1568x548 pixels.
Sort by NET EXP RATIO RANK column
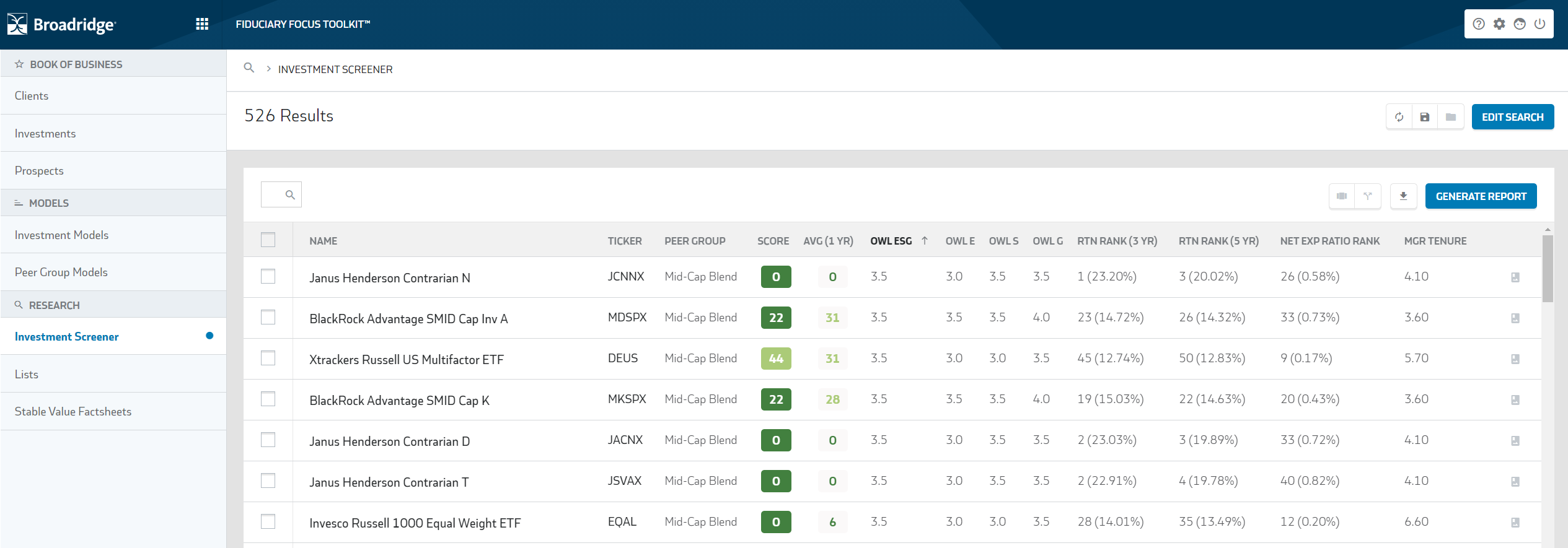pos(1330,241)
